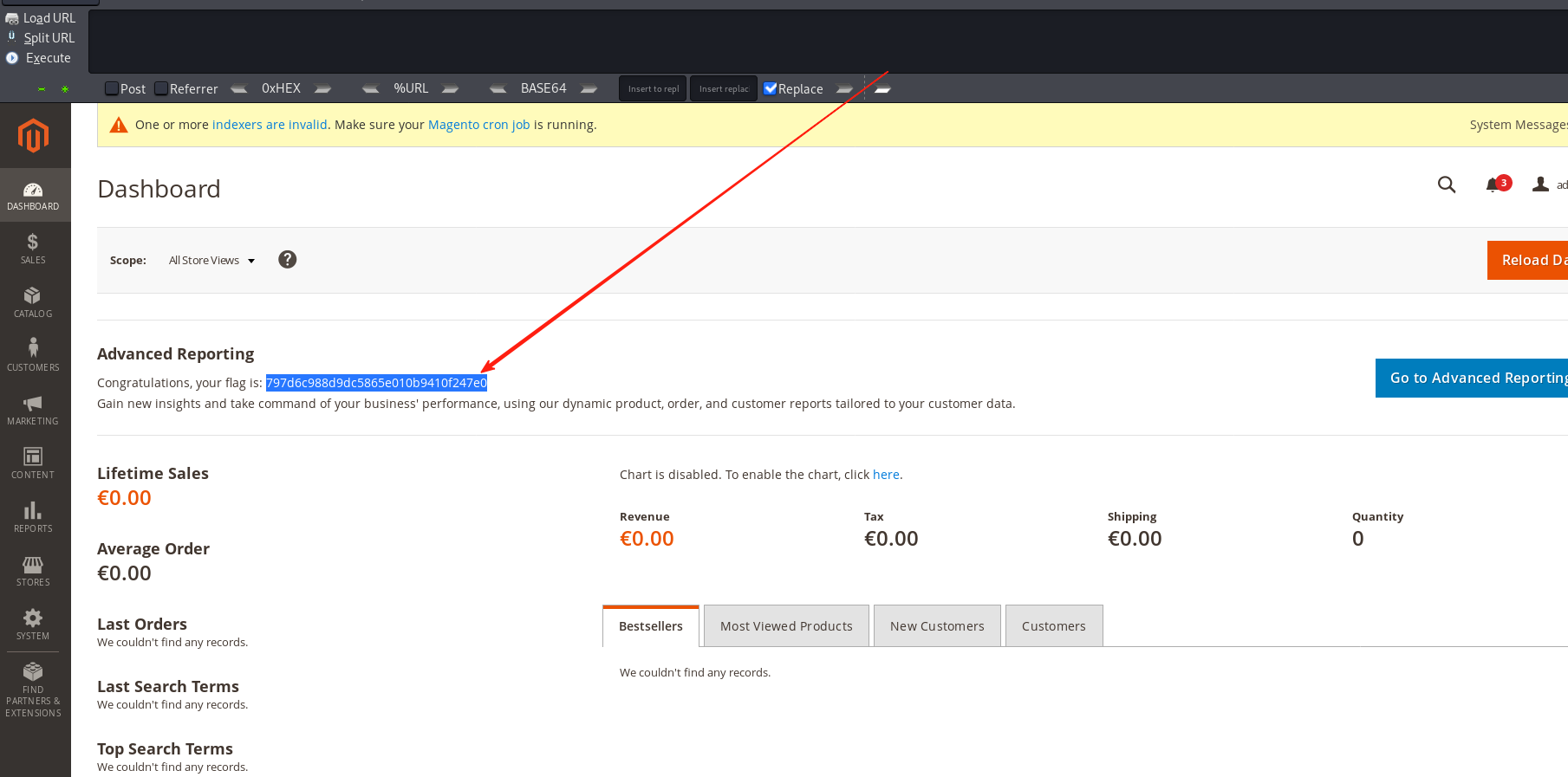
Task: Switch to the New Customers tab
Action: [937, 626]
